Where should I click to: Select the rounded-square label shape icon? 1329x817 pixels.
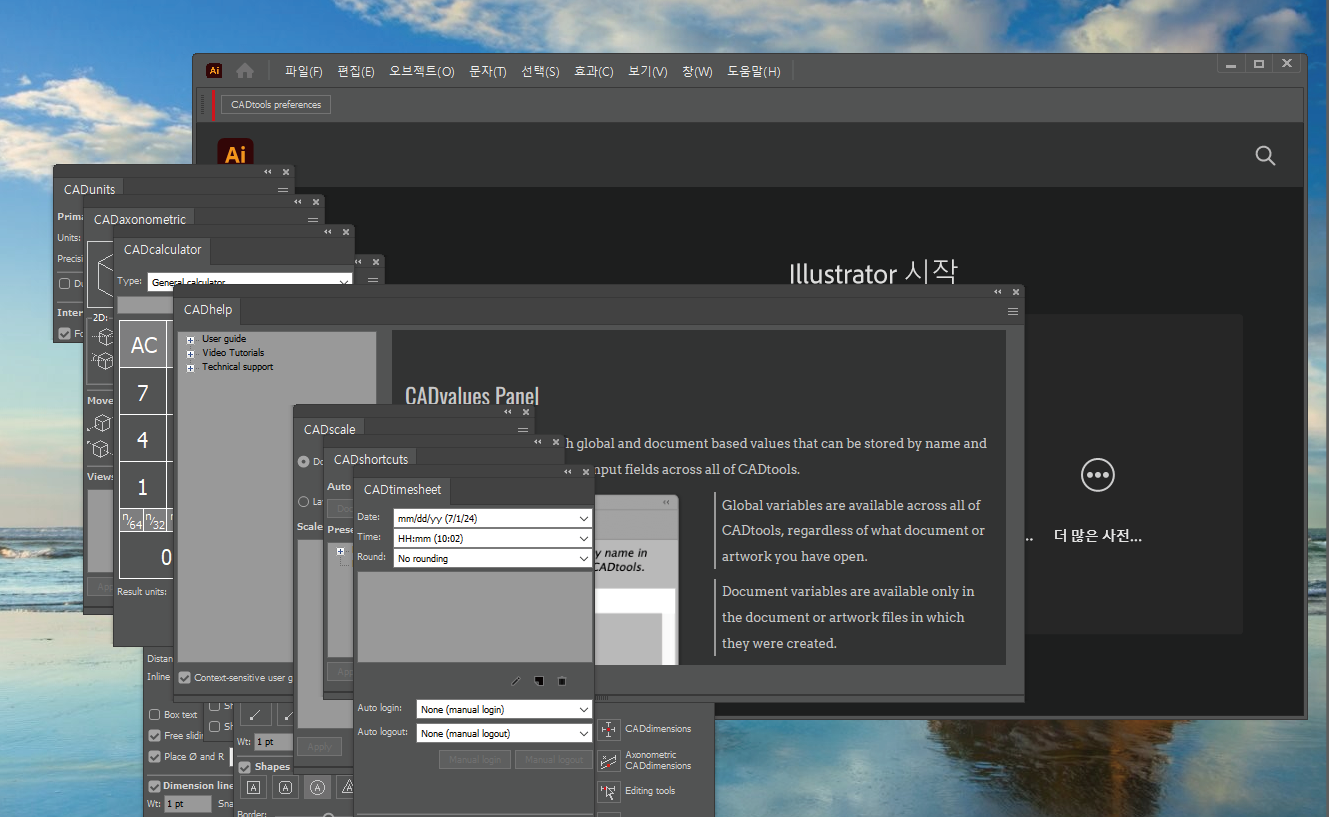(285, 788)
